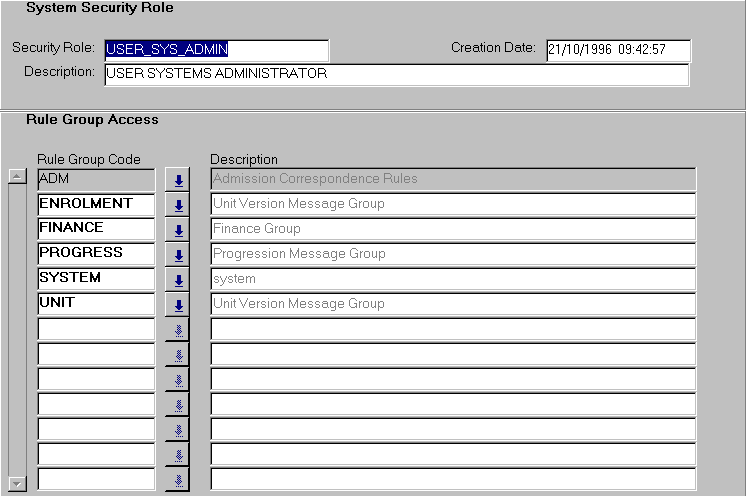This screenshot has height=496, width=747.
Task: Click the role Description field
Action: tap(396, 75)
